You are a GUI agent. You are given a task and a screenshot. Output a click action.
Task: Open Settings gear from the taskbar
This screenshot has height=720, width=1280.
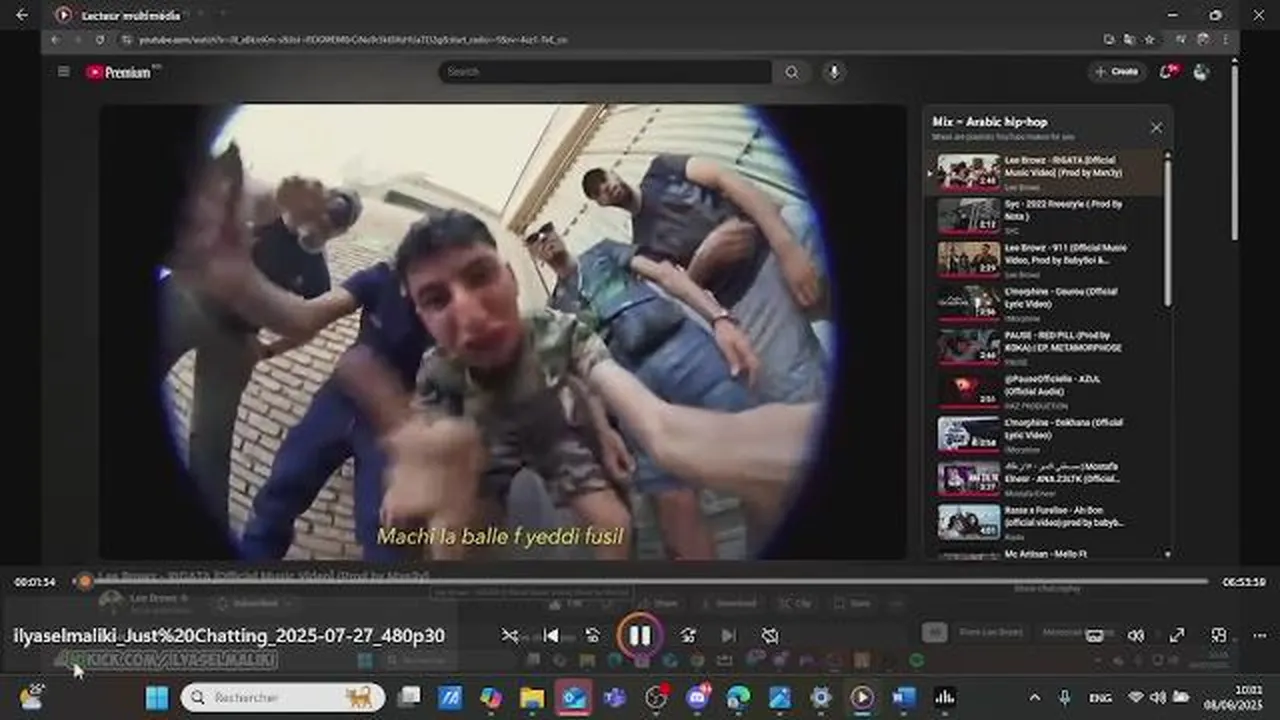[821, 697]
